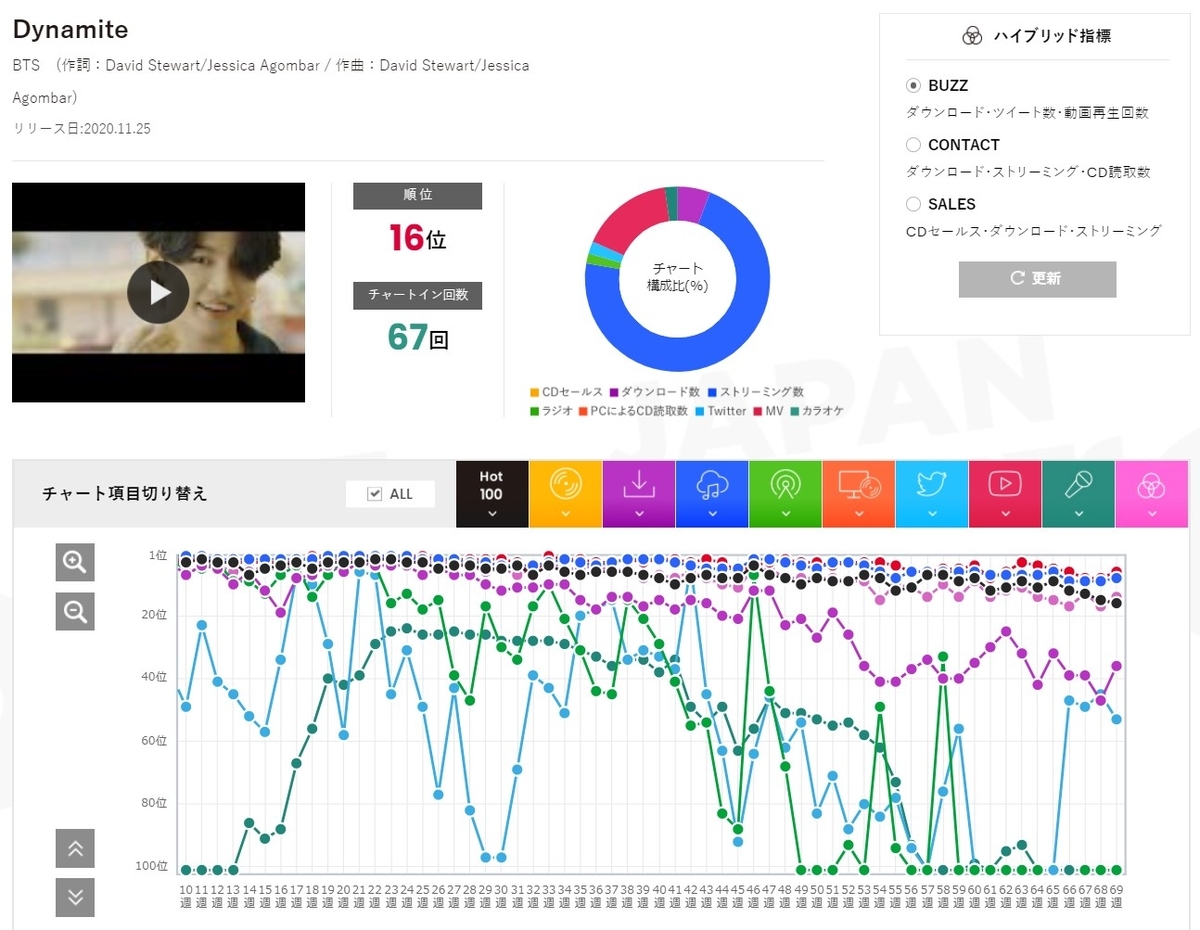This screenshot has height=930, width=1200.
Task: Click the 16位 rank value
Action: [x=417, y=238]
